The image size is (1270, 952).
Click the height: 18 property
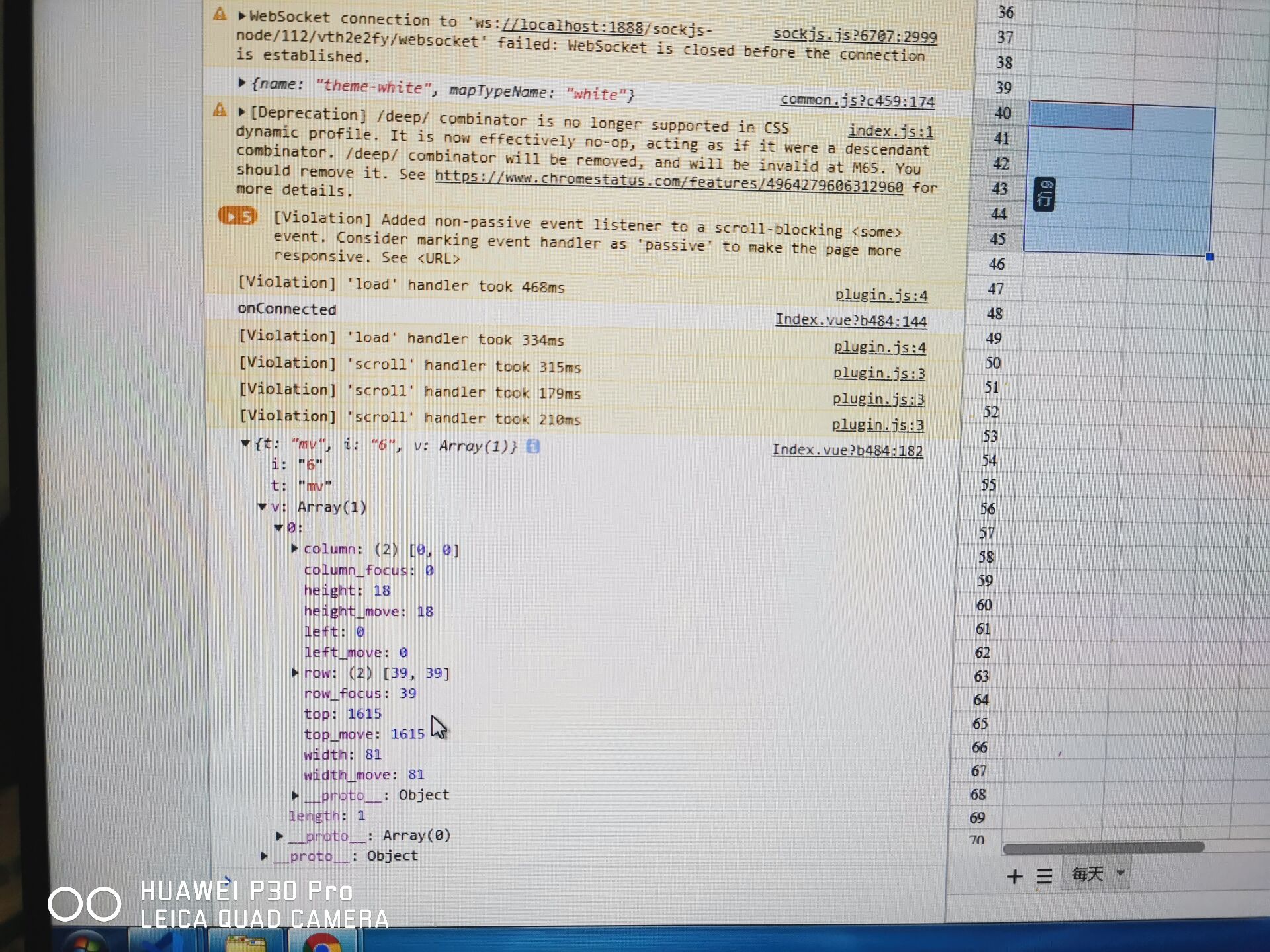(x=347, y=590)
